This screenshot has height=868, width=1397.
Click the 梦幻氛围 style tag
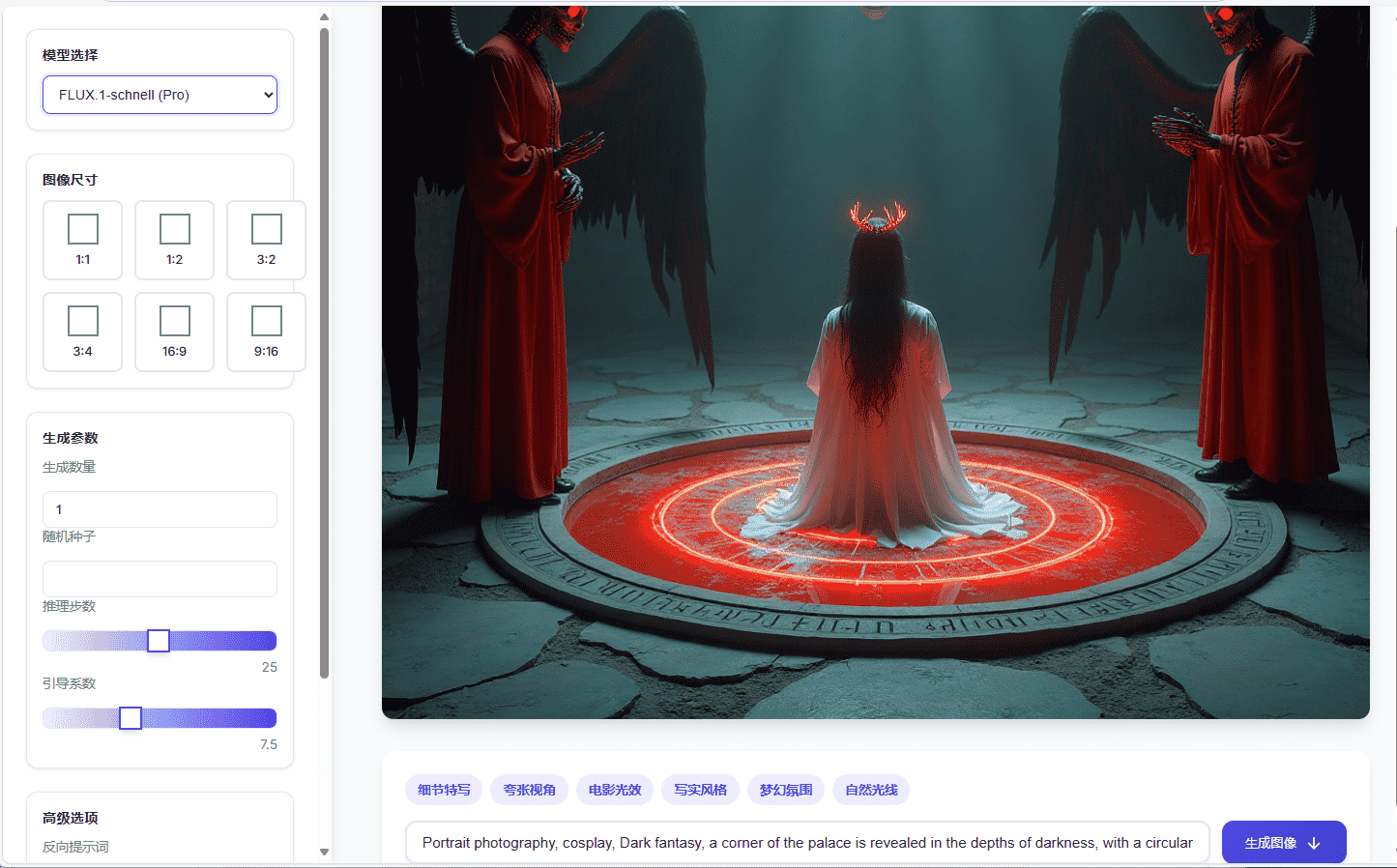pyautogui.click(x=786, y=790)
